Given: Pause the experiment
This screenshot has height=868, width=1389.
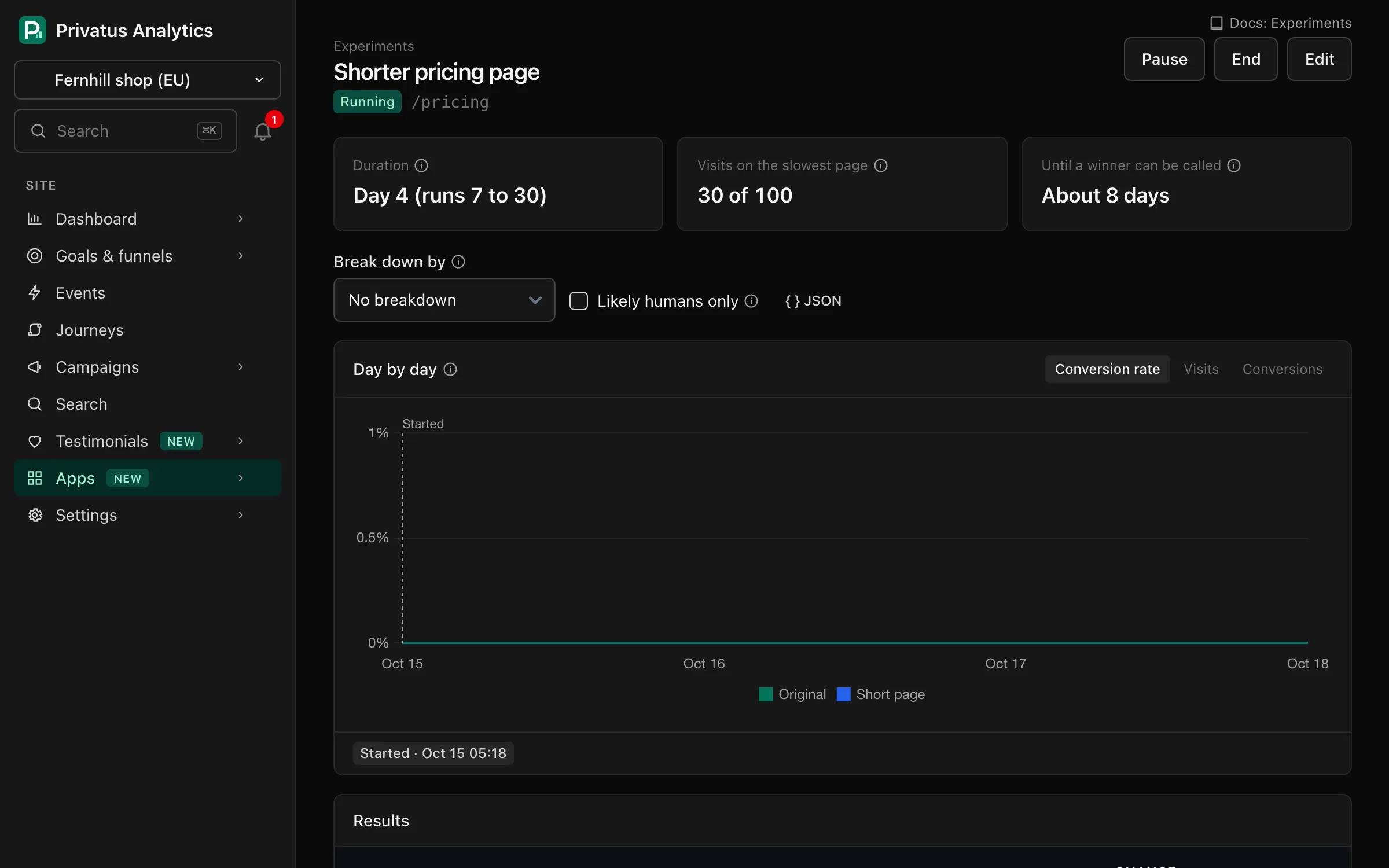Looking at the screenshot, I should tap(1164, 59).
